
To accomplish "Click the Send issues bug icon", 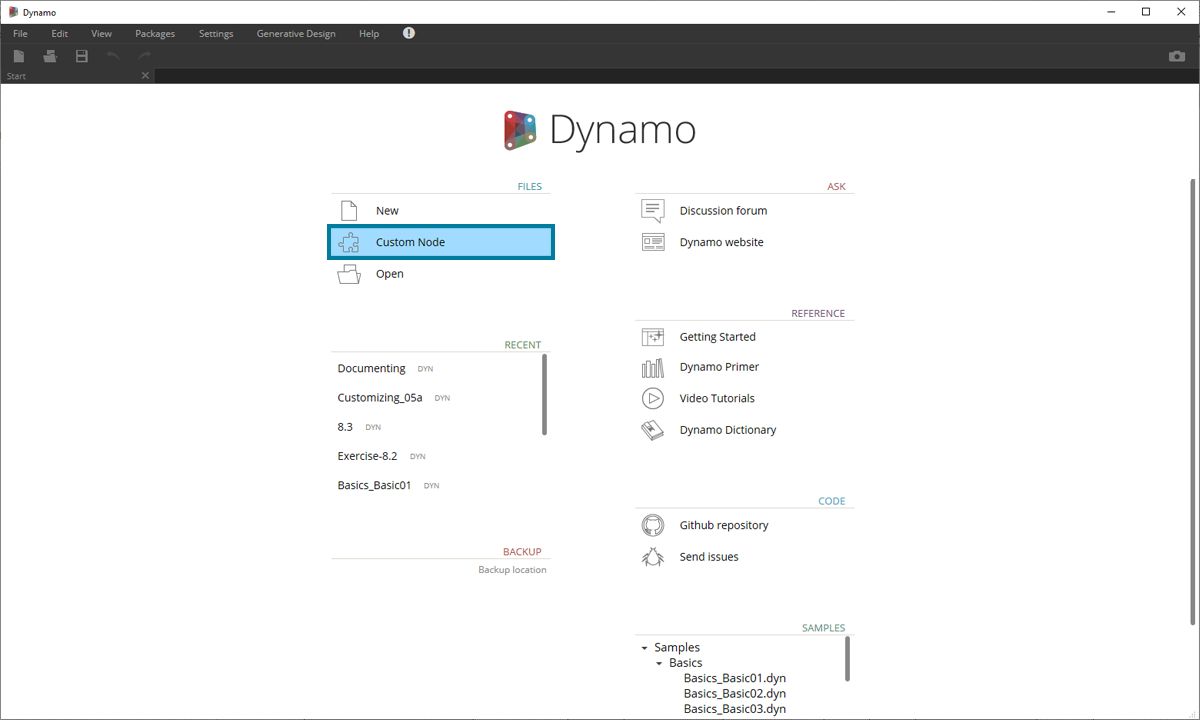I will pyautogui.click(x=652, y=557).
